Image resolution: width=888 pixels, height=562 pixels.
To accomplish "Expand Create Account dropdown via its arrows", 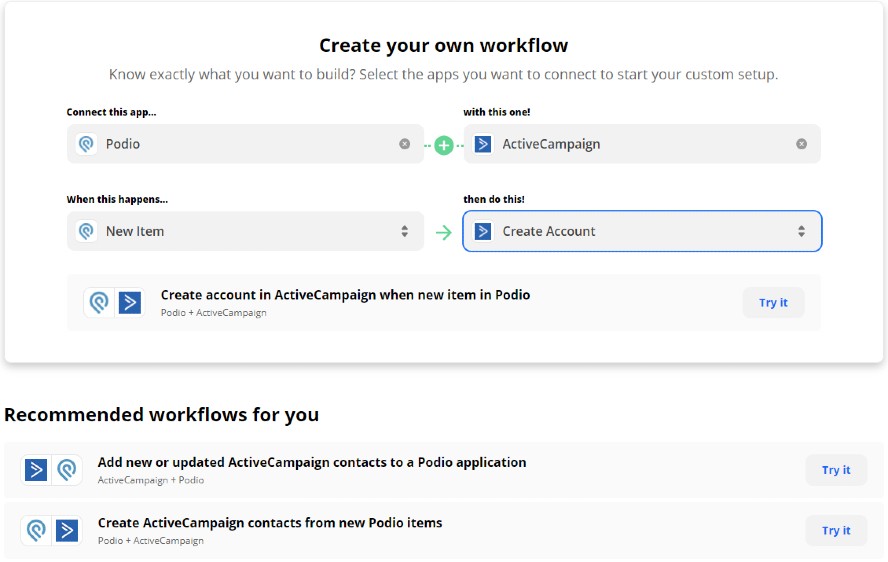I will (801, 231).
